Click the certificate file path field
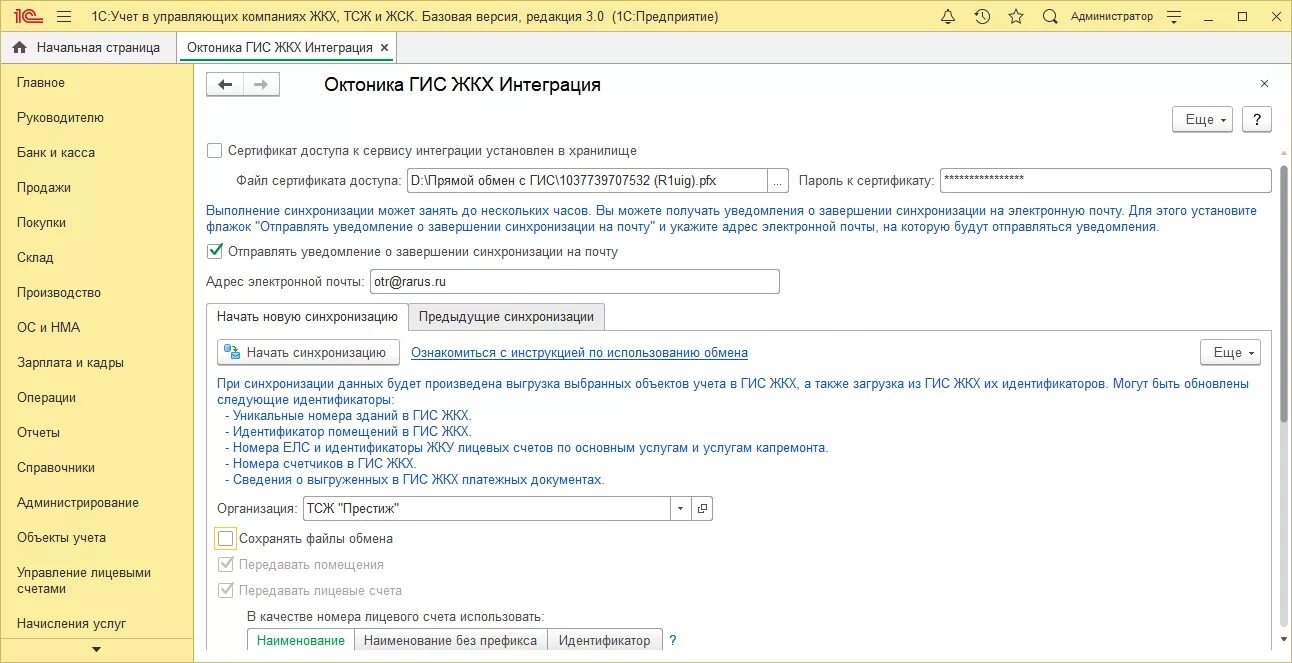The image size is (1292, 663). (585, 180)
